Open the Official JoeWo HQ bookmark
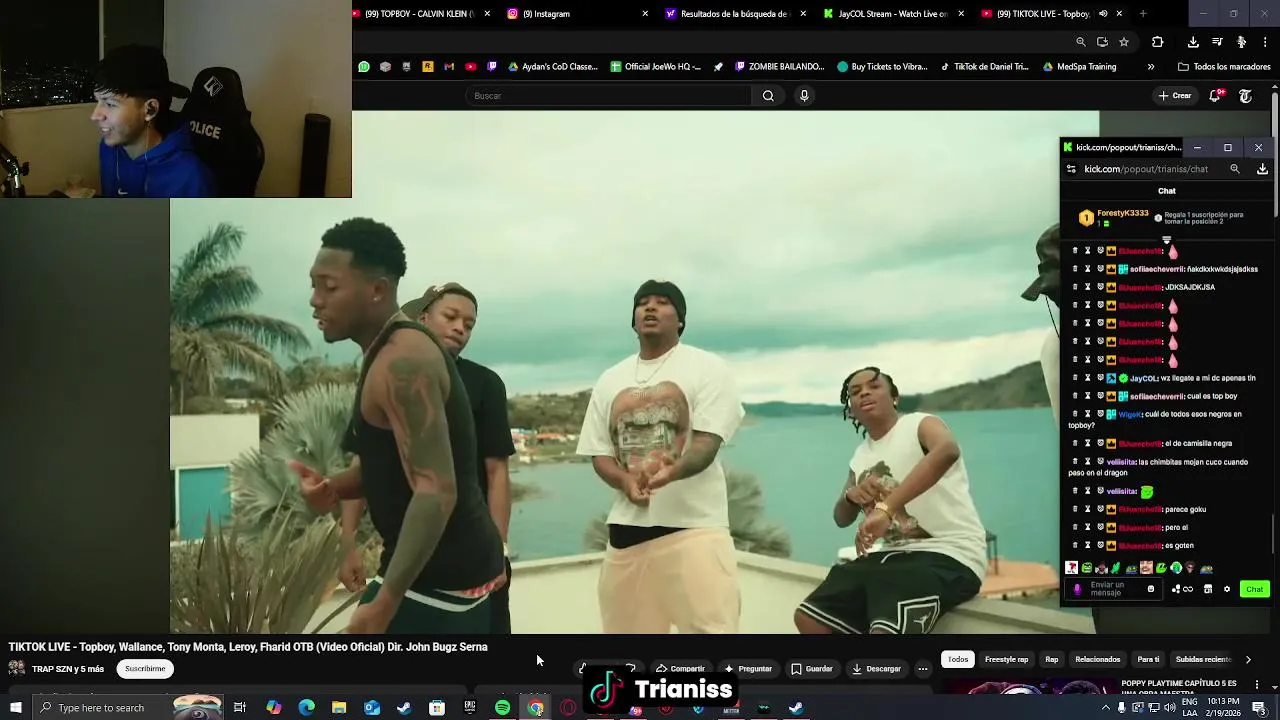Image resolution: width=1280 pixels, height=720 pixels. (x=656, y=67)
